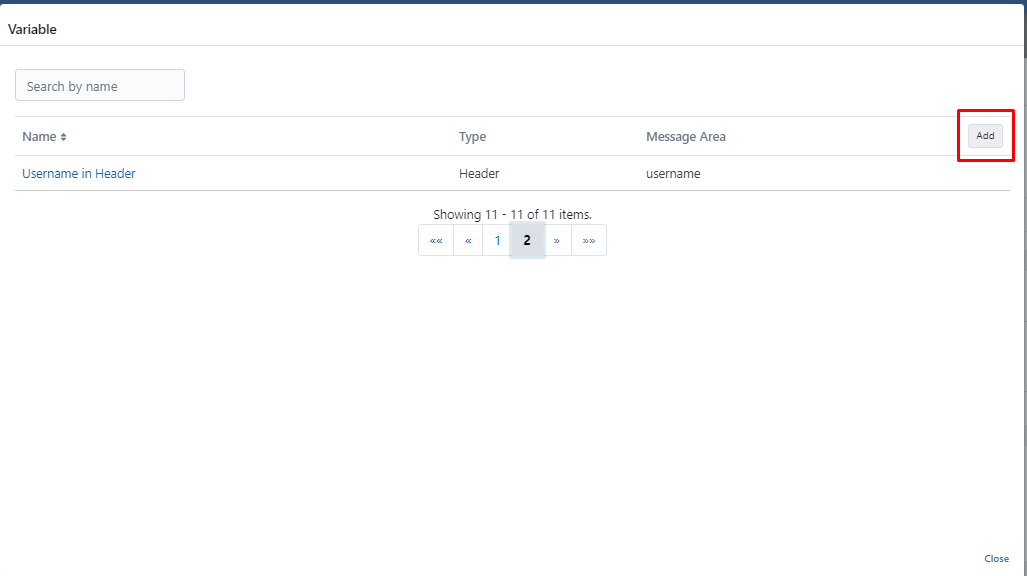1027x576 pixels.
Task: Click the Showing 11 - 11 items text
Action: 512,214
